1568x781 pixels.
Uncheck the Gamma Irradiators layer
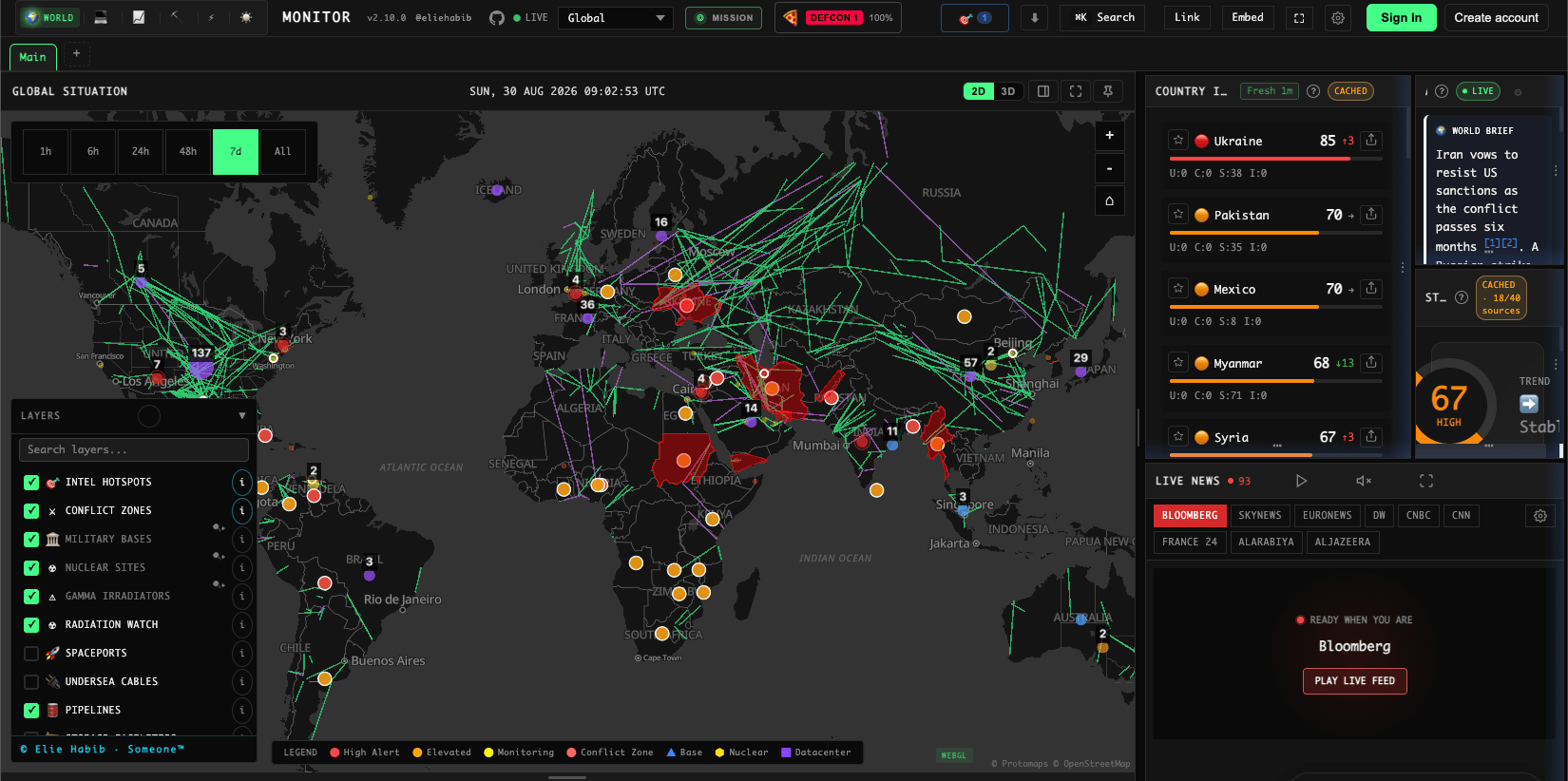click(31, 597)
